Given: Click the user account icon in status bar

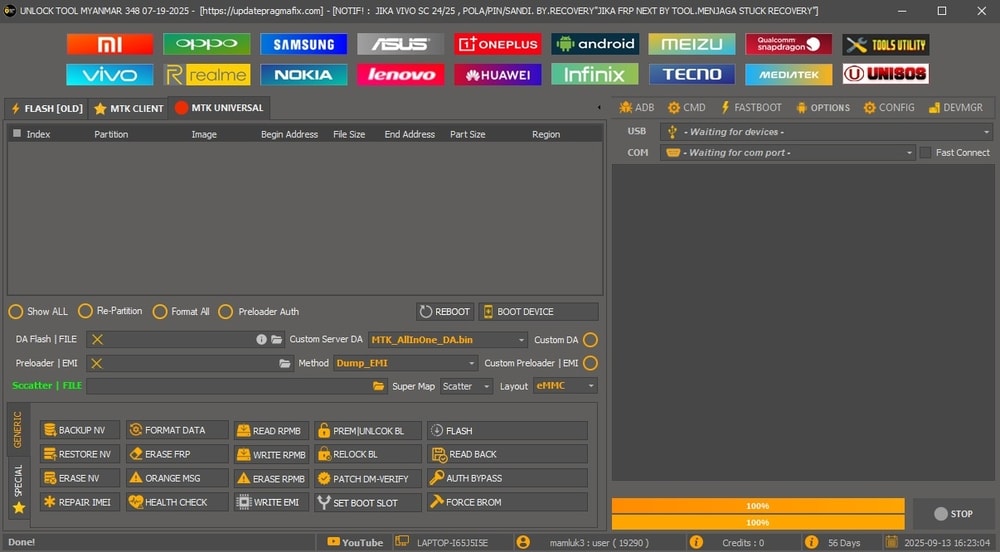Looking at the screenshot, I should point(523,542).
